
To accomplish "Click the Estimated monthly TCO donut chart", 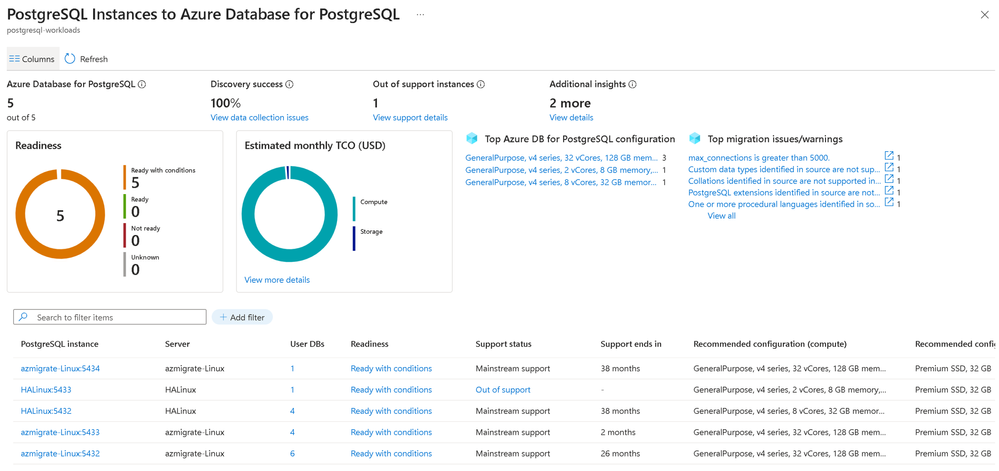I will [x=289, y=214].
